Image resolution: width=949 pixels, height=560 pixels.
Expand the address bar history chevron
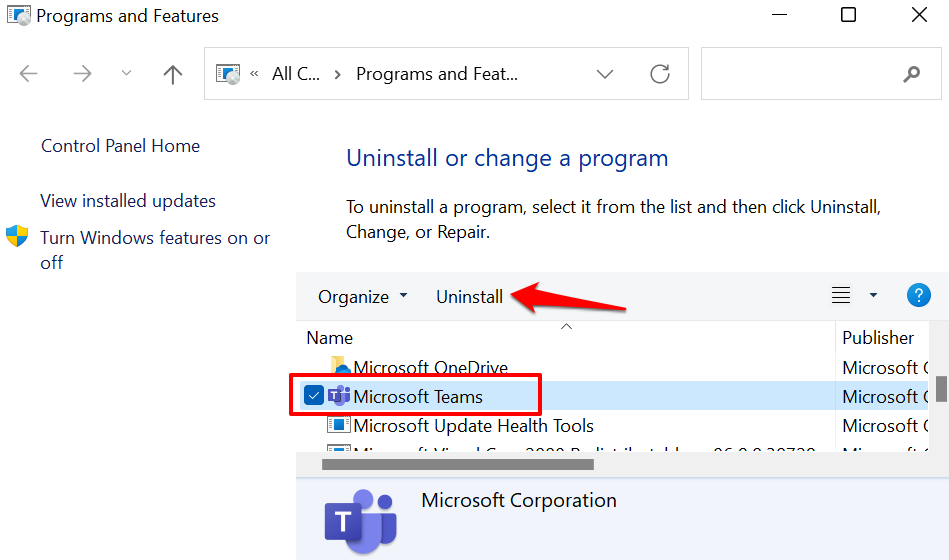[604, 74]
